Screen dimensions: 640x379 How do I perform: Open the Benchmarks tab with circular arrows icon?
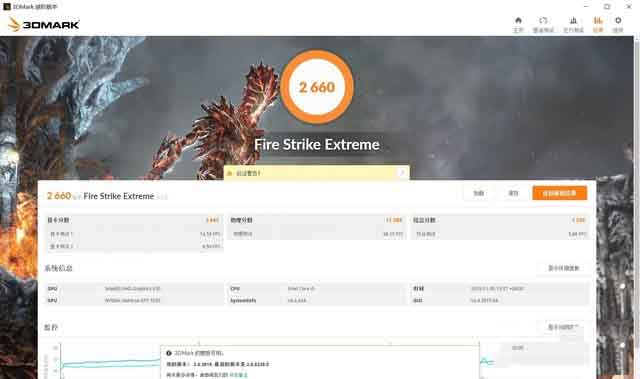pos(543,24)
